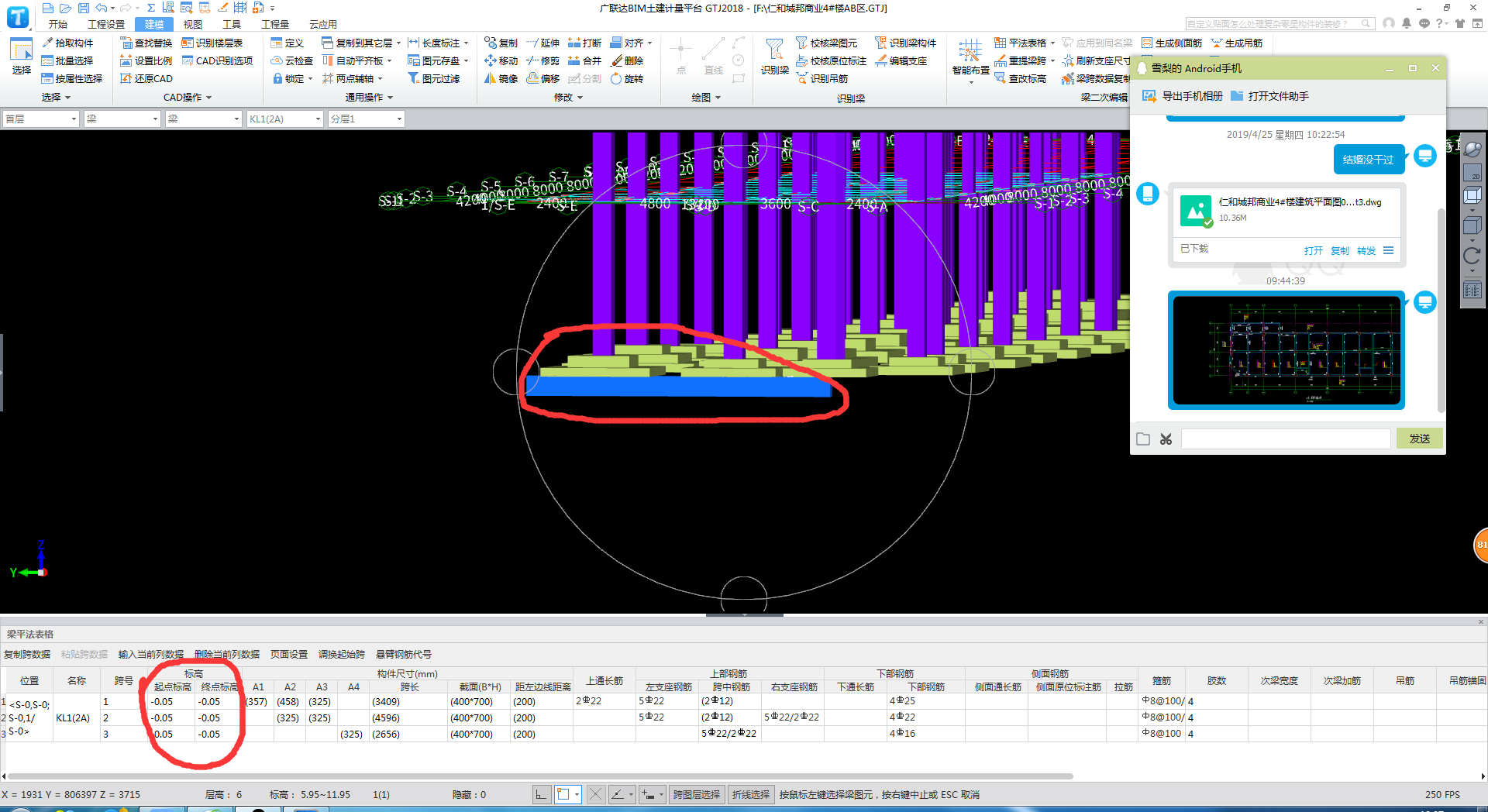Click the 打断 break tool

click(x=585, y=43)
